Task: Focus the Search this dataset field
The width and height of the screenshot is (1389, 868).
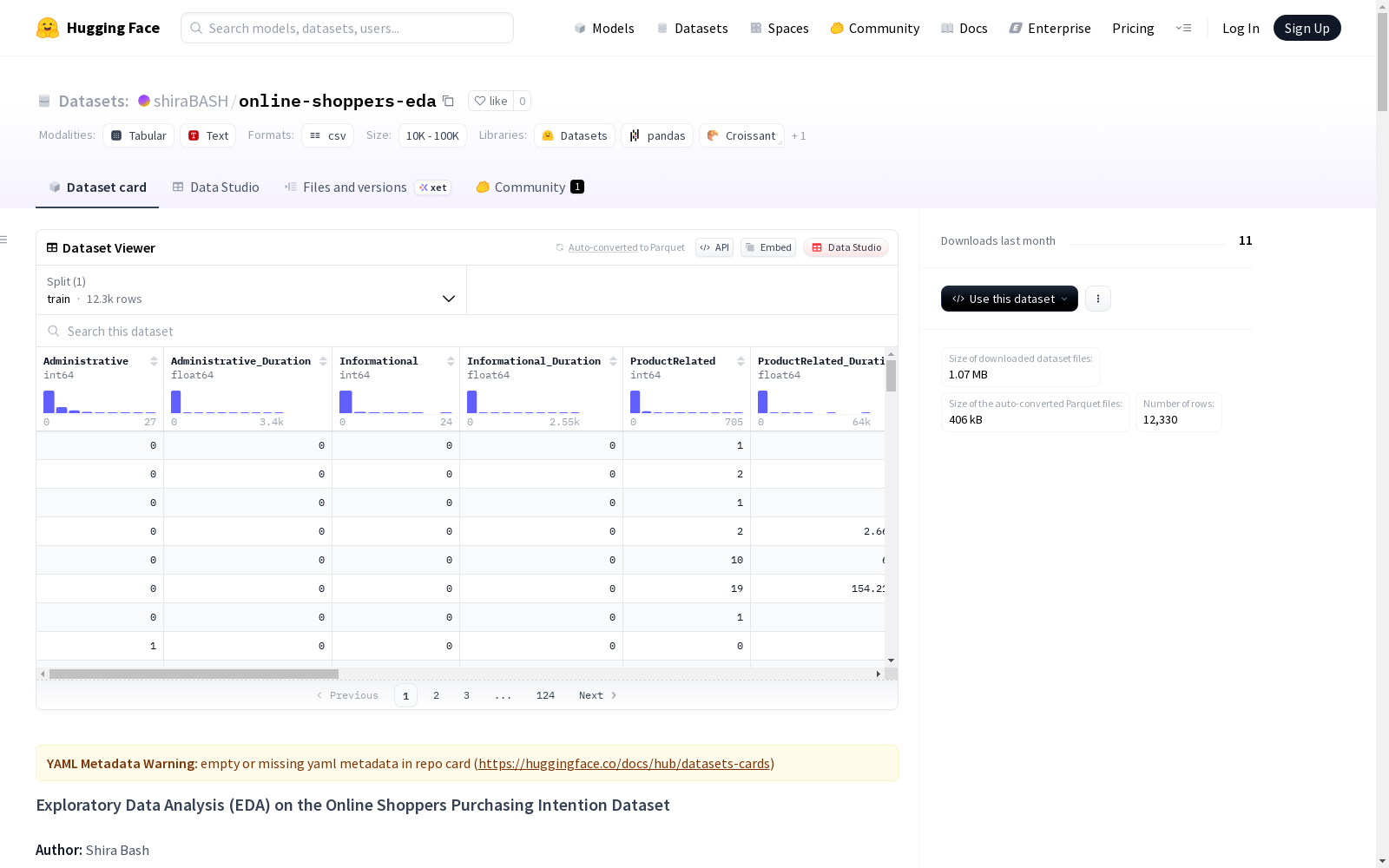Action: click(467, 332)
